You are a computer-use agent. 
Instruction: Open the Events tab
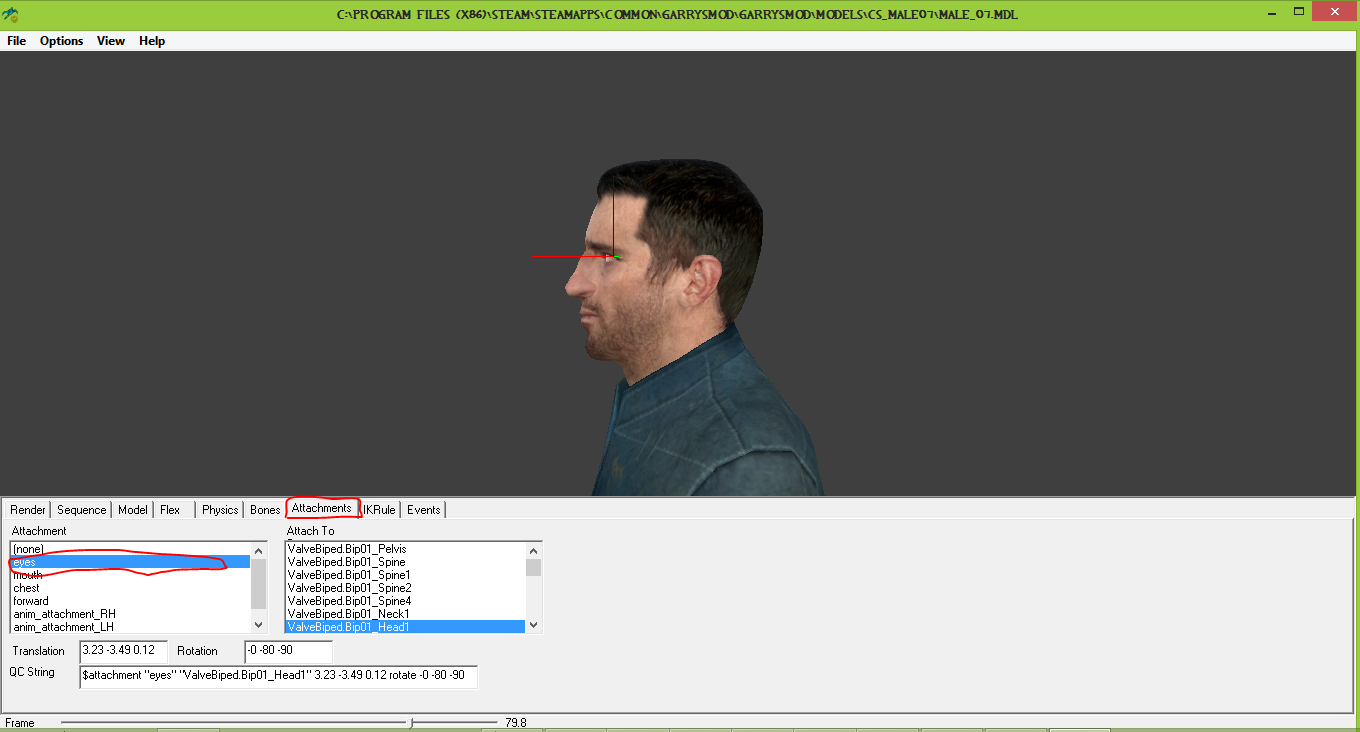(x=423, y=510)
